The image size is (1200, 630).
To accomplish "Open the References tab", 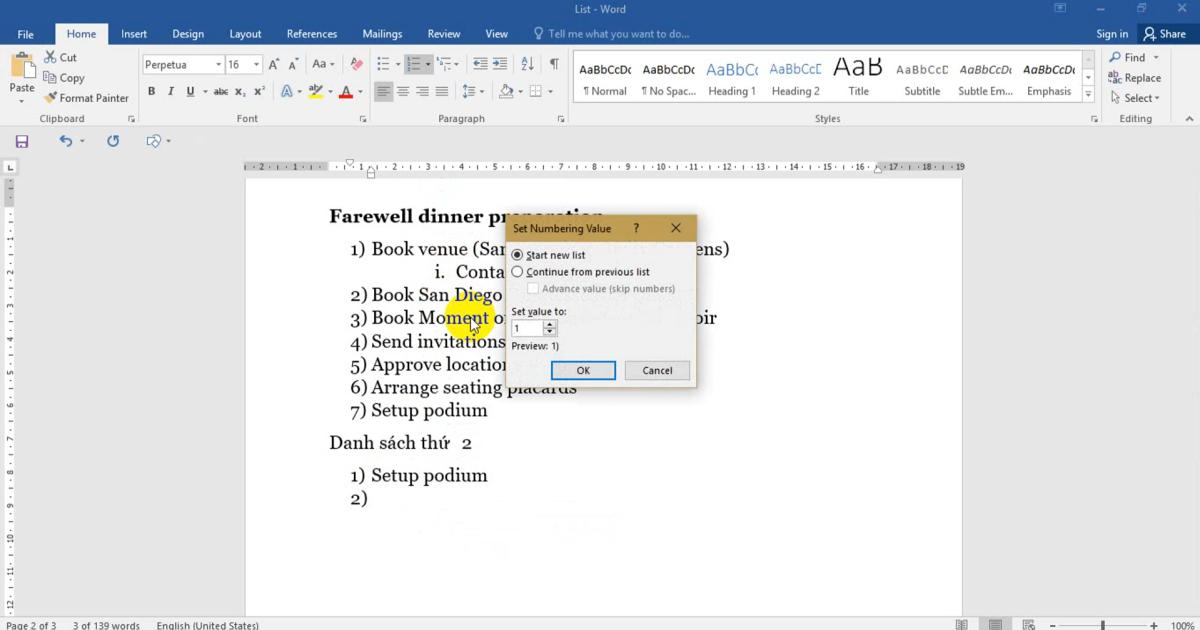I will pos(311,34).
